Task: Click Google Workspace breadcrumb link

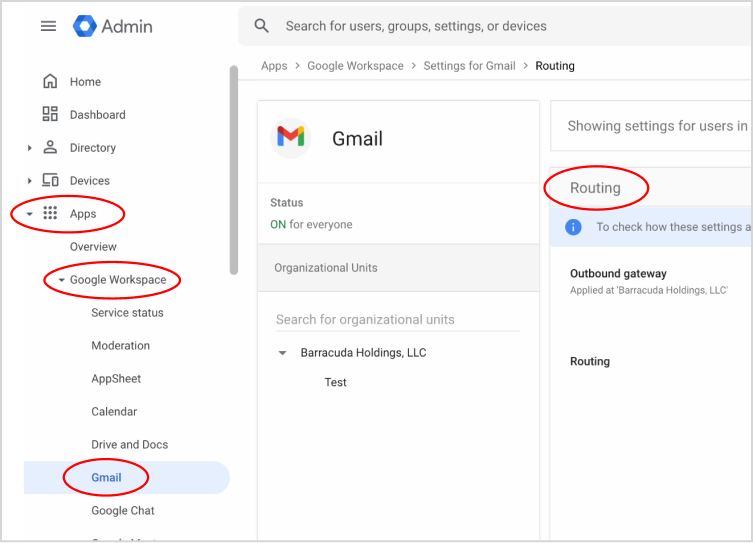Action: 355,66
